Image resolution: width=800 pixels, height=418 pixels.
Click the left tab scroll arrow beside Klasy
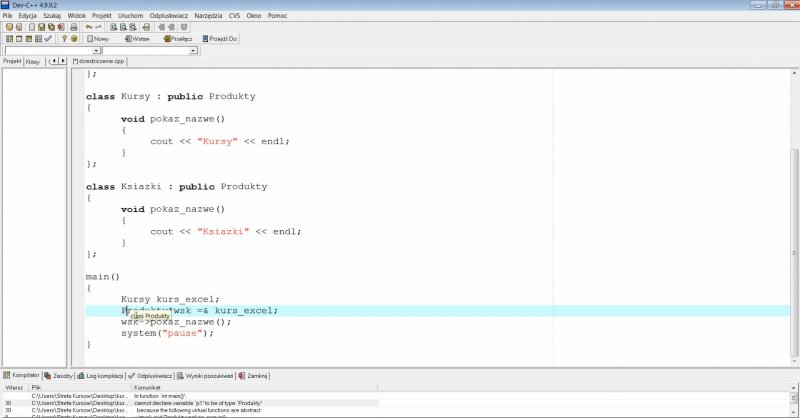tap(52, 61)
